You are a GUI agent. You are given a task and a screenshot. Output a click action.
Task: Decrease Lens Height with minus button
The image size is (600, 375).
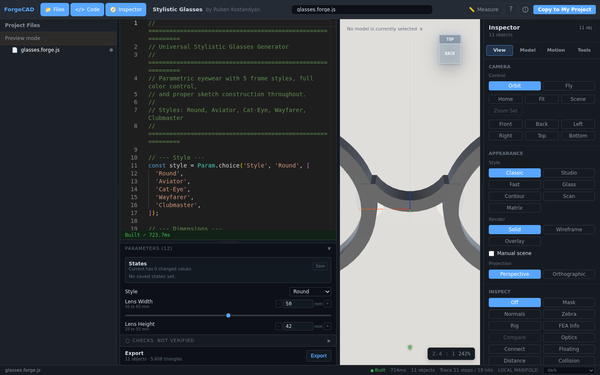279,326
